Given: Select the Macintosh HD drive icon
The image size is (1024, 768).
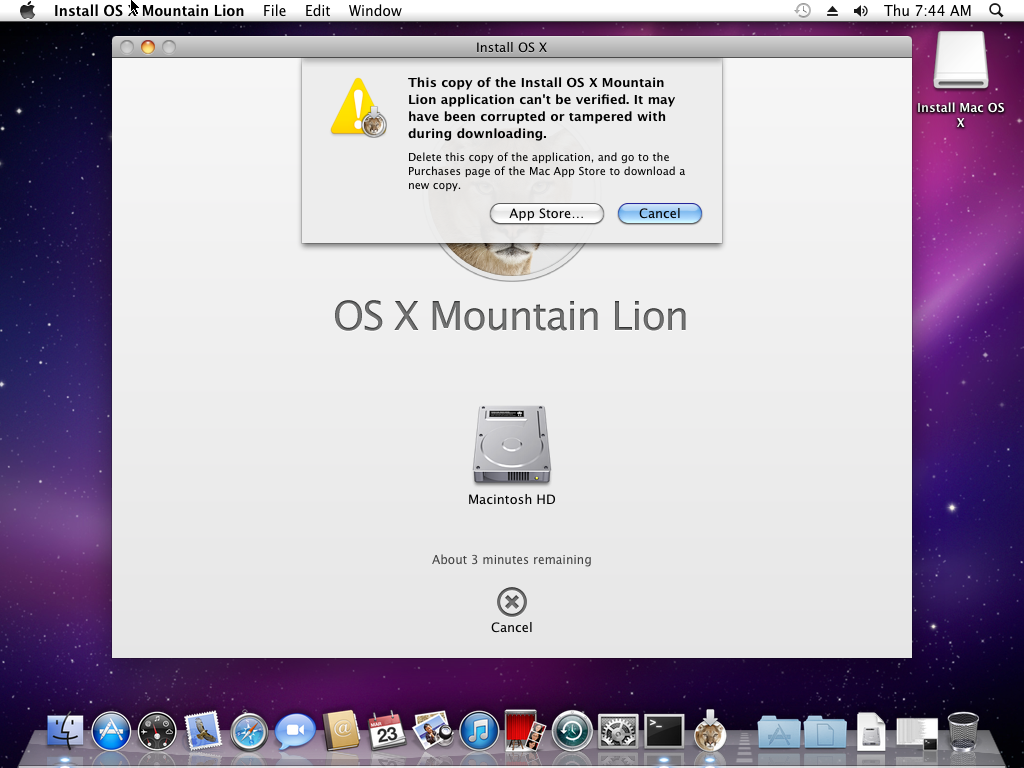Looking at the screenshot, I should click(x=511, y=445).
